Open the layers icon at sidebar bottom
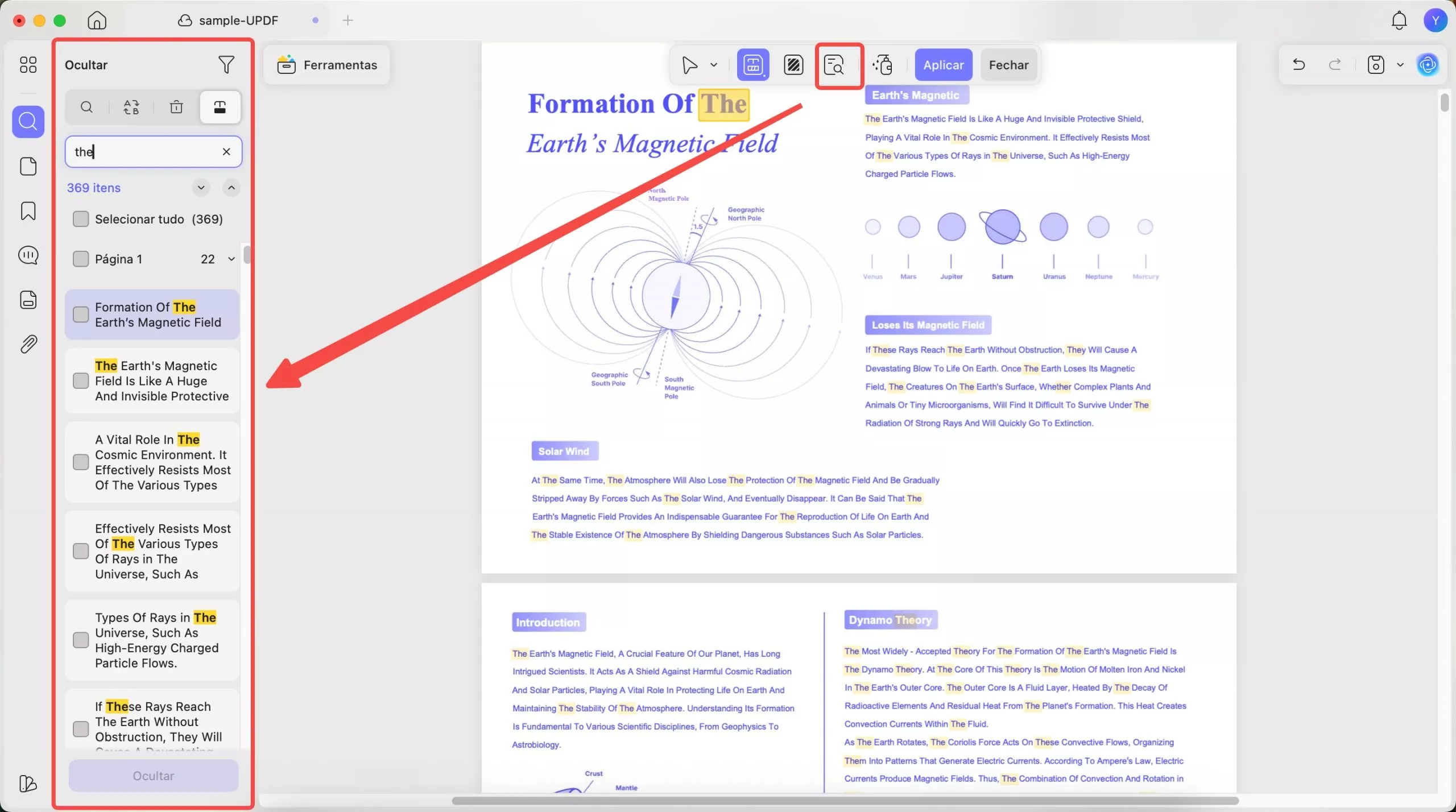This screenshot has height=812, width=1456. point(28,784)
